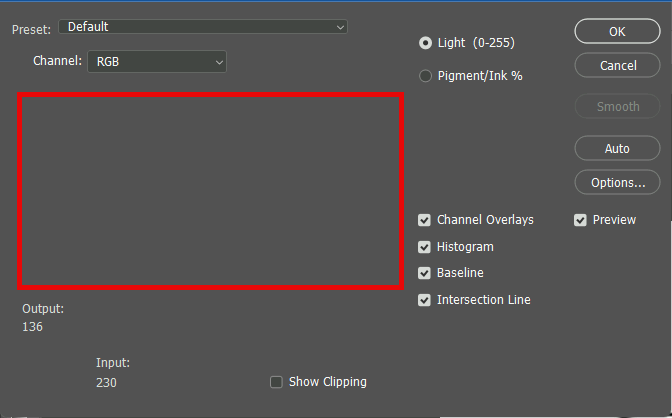Click inside the curve graph area
The image size is (672, 418).
pos(211,191)
